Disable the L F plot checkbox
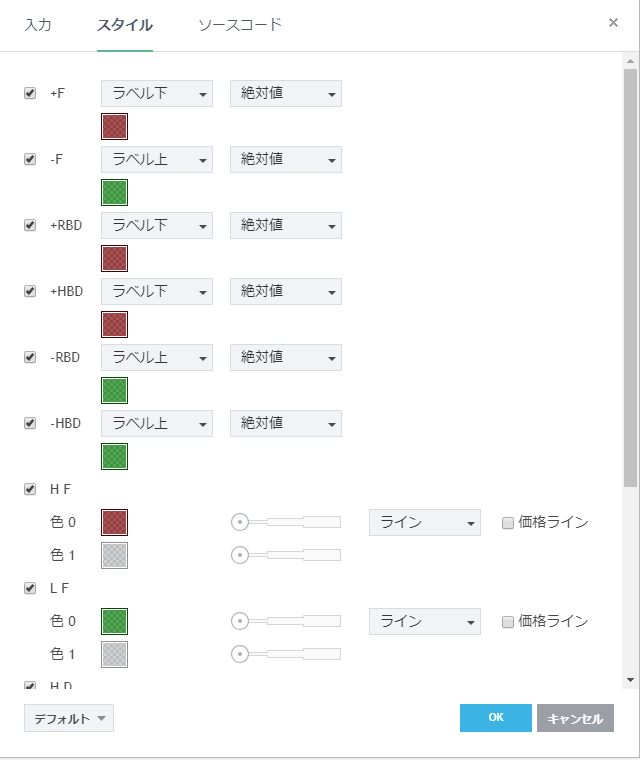The width and height of the screenshot is (640, 760). (x=30, y=588)
